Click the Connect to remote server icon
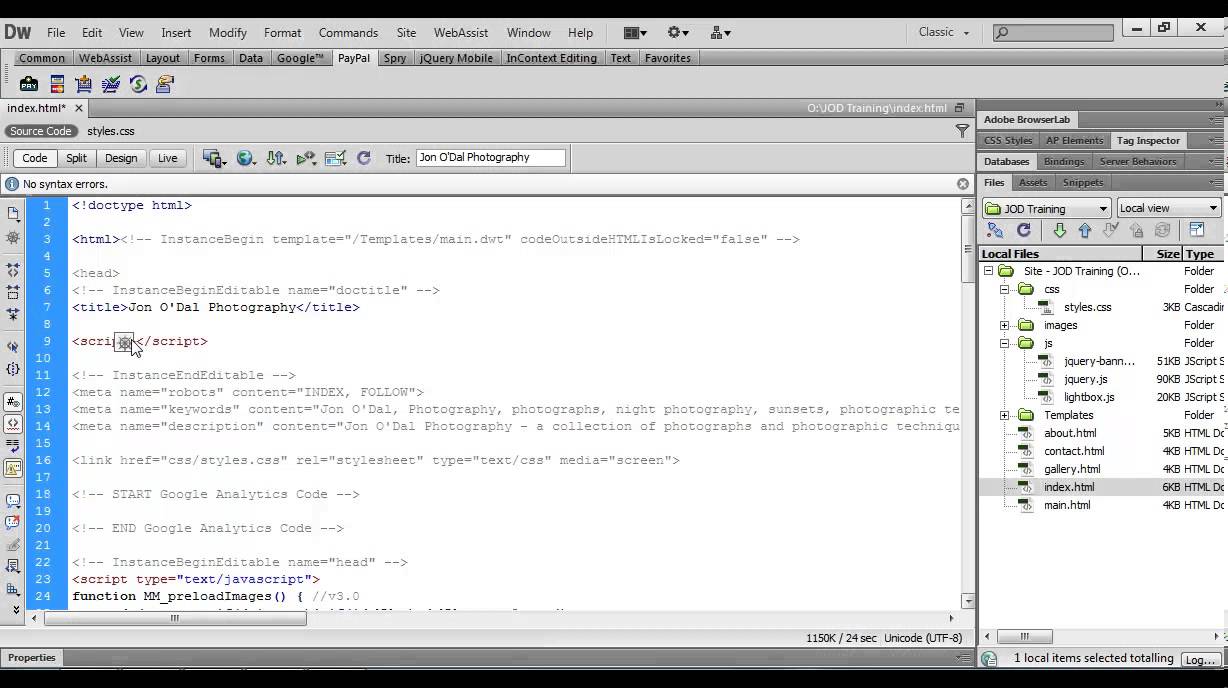This screenshot has height=688, width=1228. [995, 231]
